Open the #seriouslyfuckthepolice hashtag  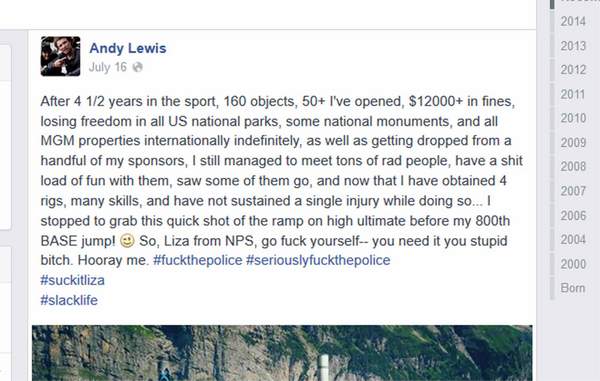[318, 260]
